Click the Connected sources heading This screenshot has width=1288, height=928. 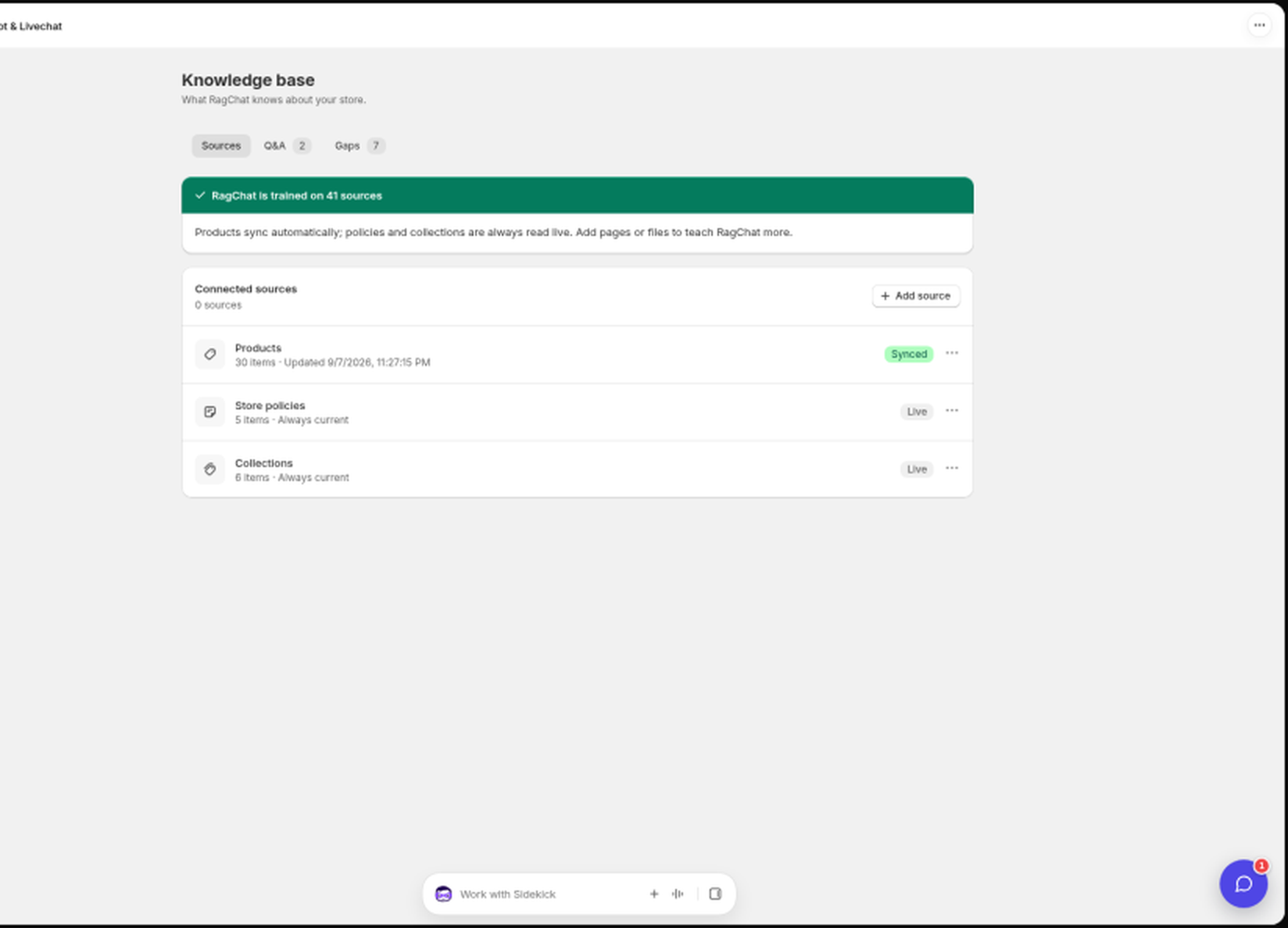pos(245,289)
